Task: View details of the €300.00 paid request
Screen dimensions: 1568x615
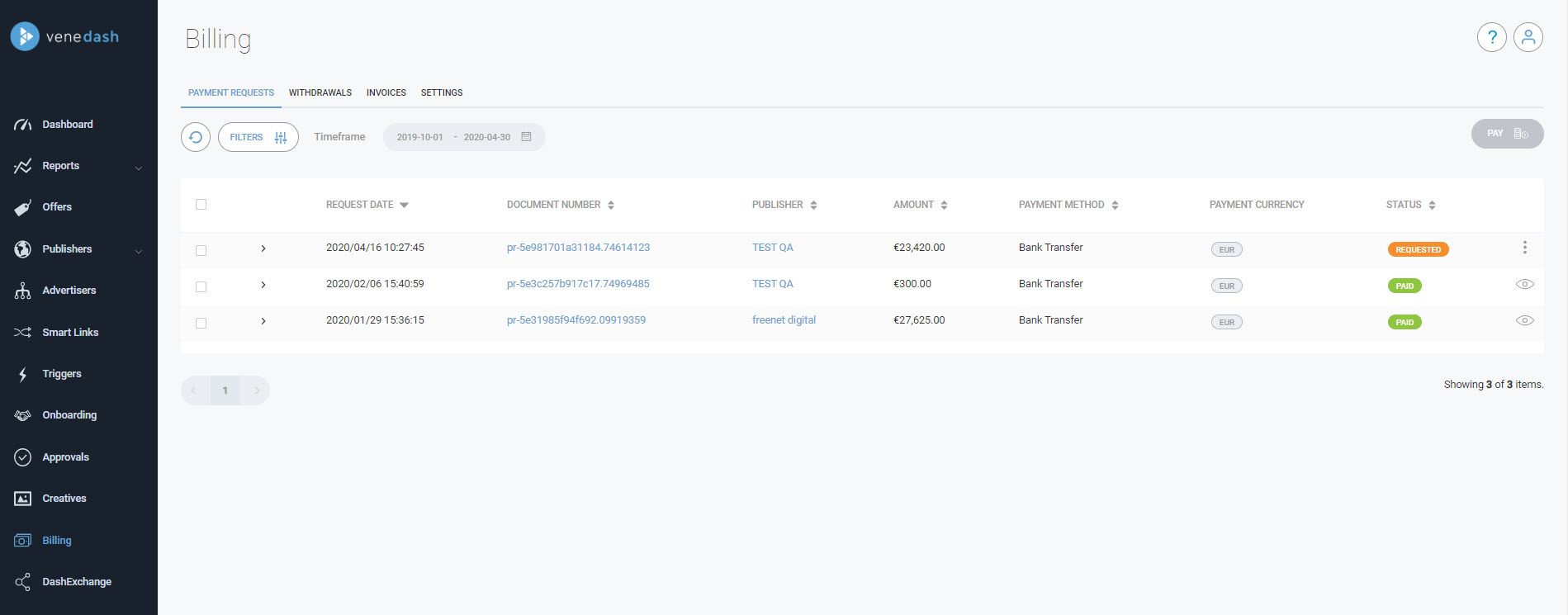Action: (1524, 284)
